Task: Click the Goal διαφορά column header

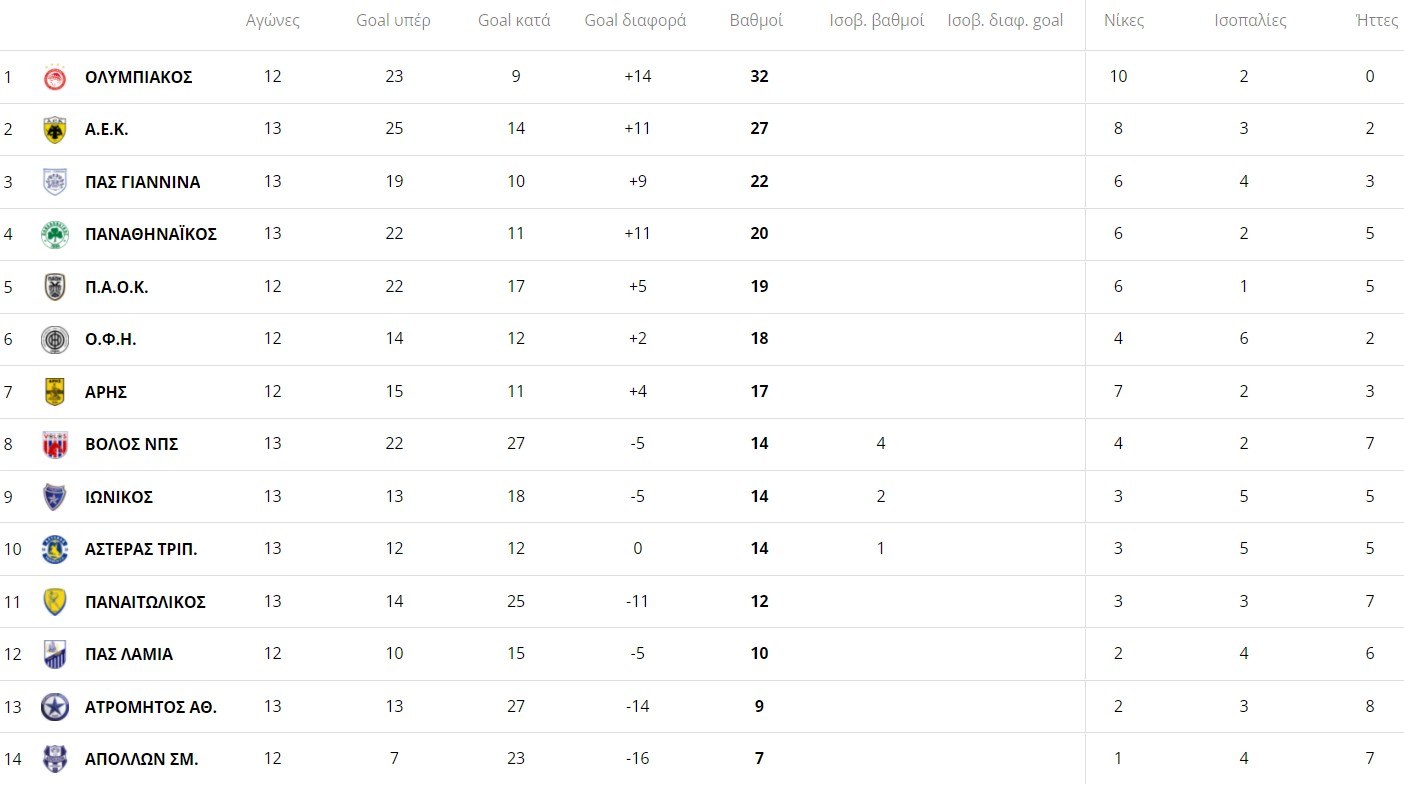Action: 635,20
